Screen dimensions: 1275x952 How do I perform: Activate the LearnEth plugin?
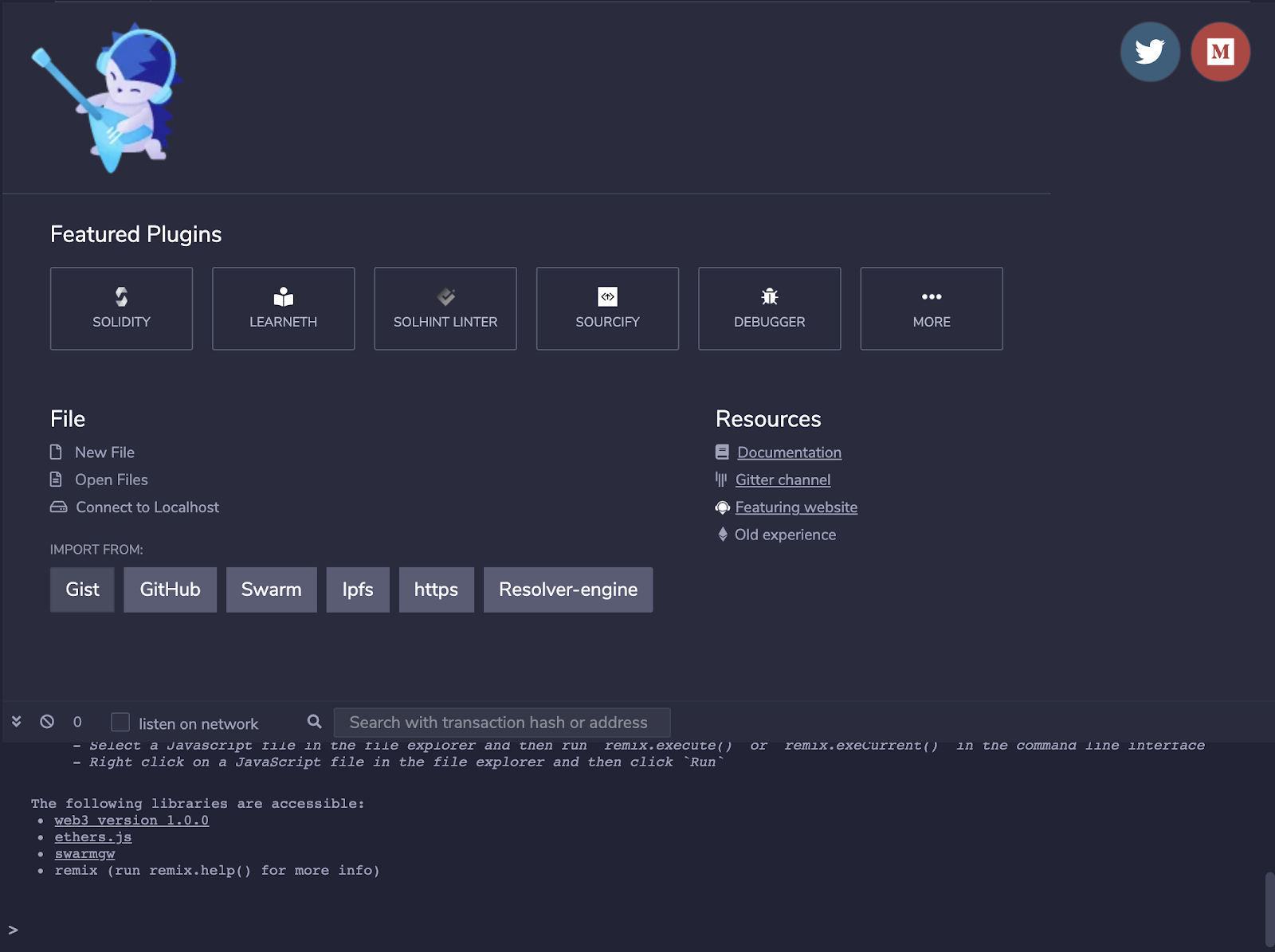coord(284,308)
